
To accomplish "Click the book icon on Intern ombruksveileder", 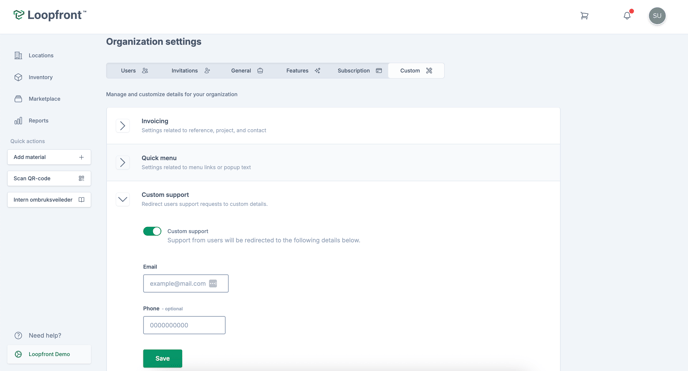I will 81,200.
